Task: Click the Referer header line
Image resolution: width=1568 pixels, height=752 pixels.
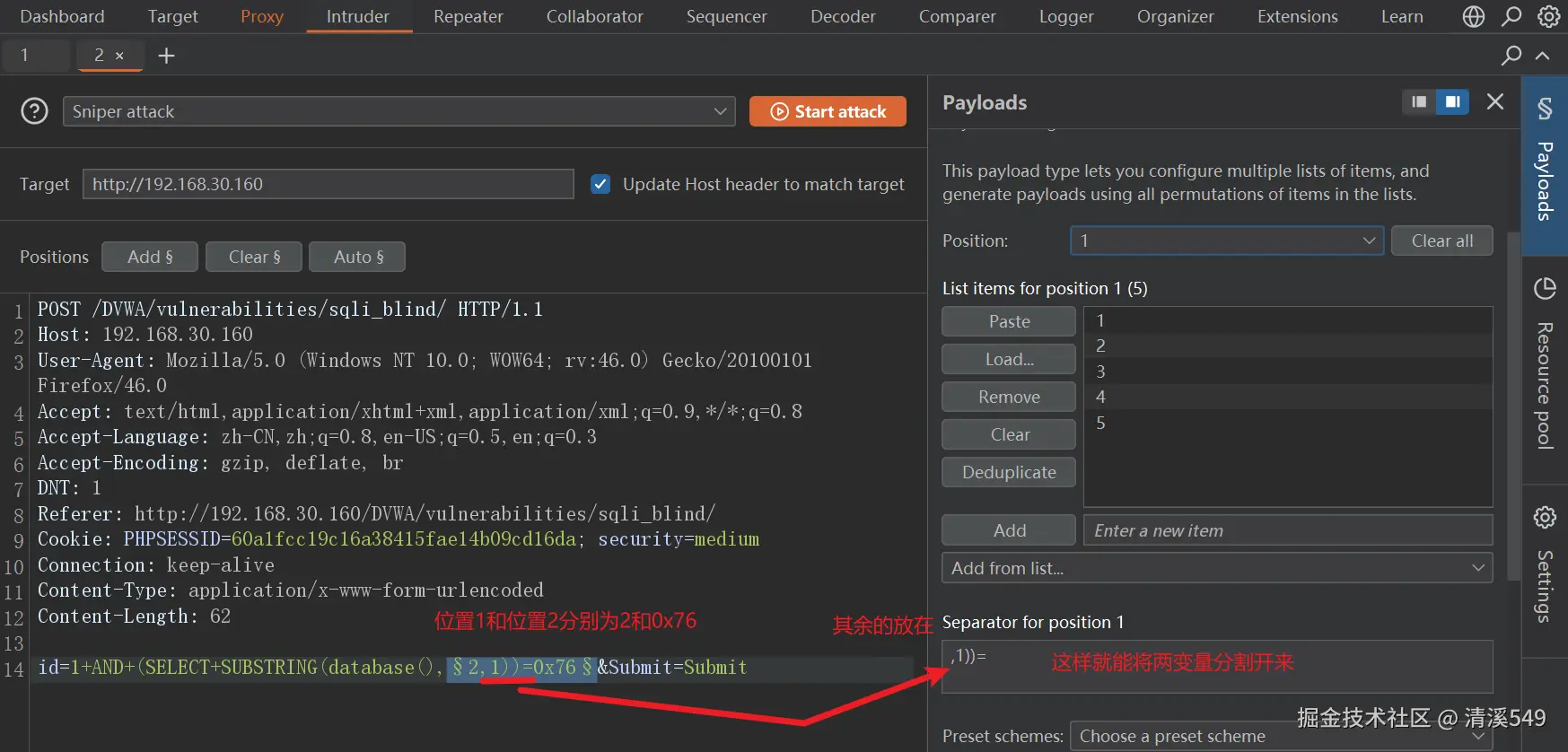Action: (376, 513)
